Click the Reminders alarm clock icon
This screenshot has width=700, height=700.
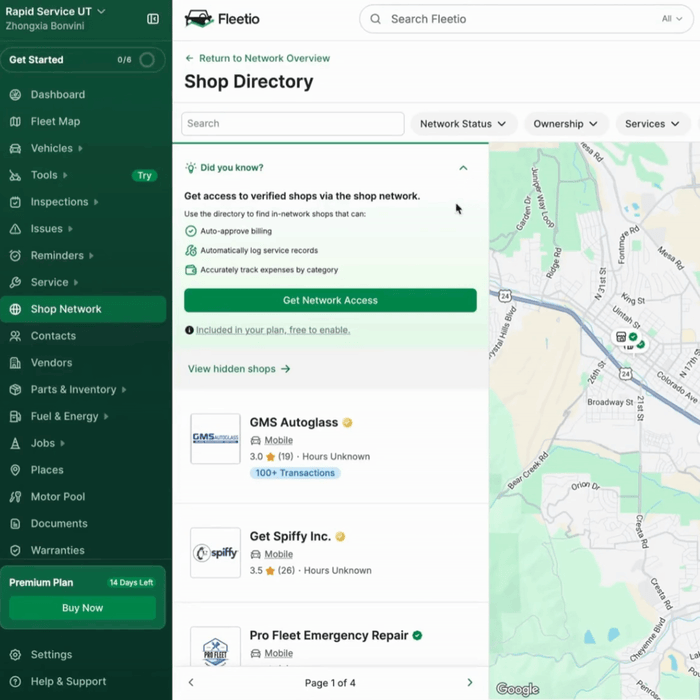pyautogui.click(x=15, y=255)
